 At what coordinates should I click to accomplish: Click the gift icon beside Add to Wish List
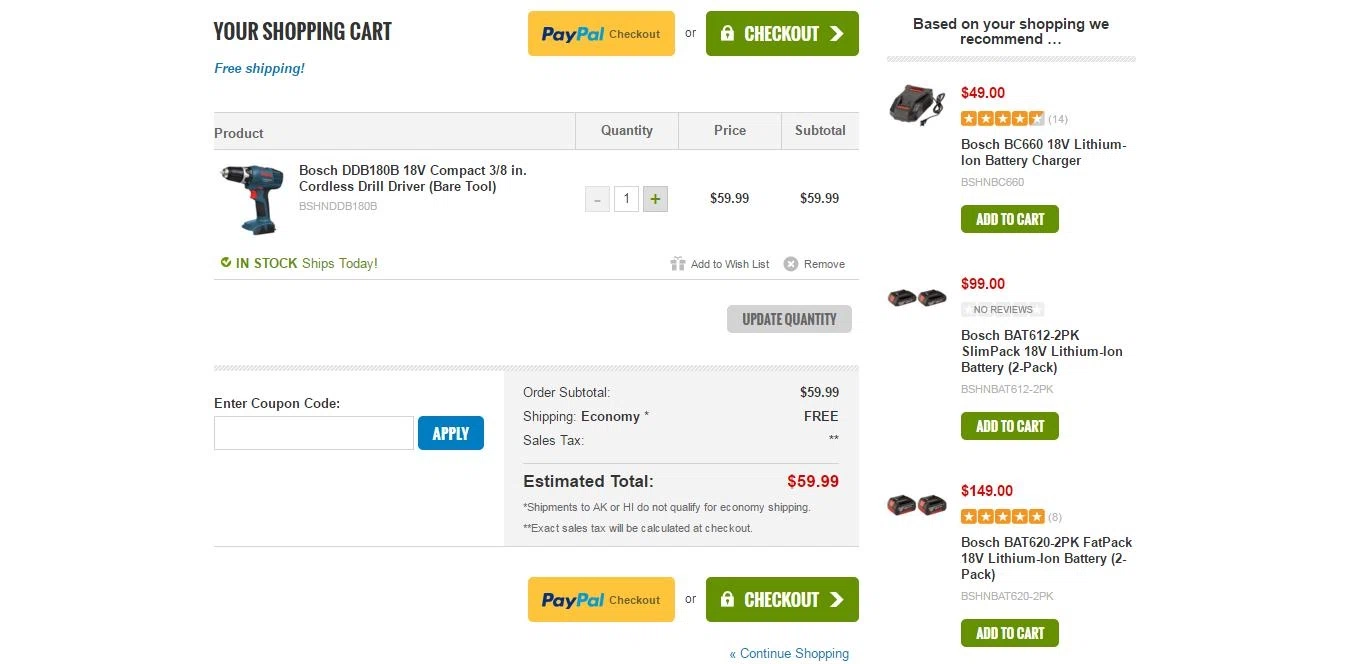[678, 264]
